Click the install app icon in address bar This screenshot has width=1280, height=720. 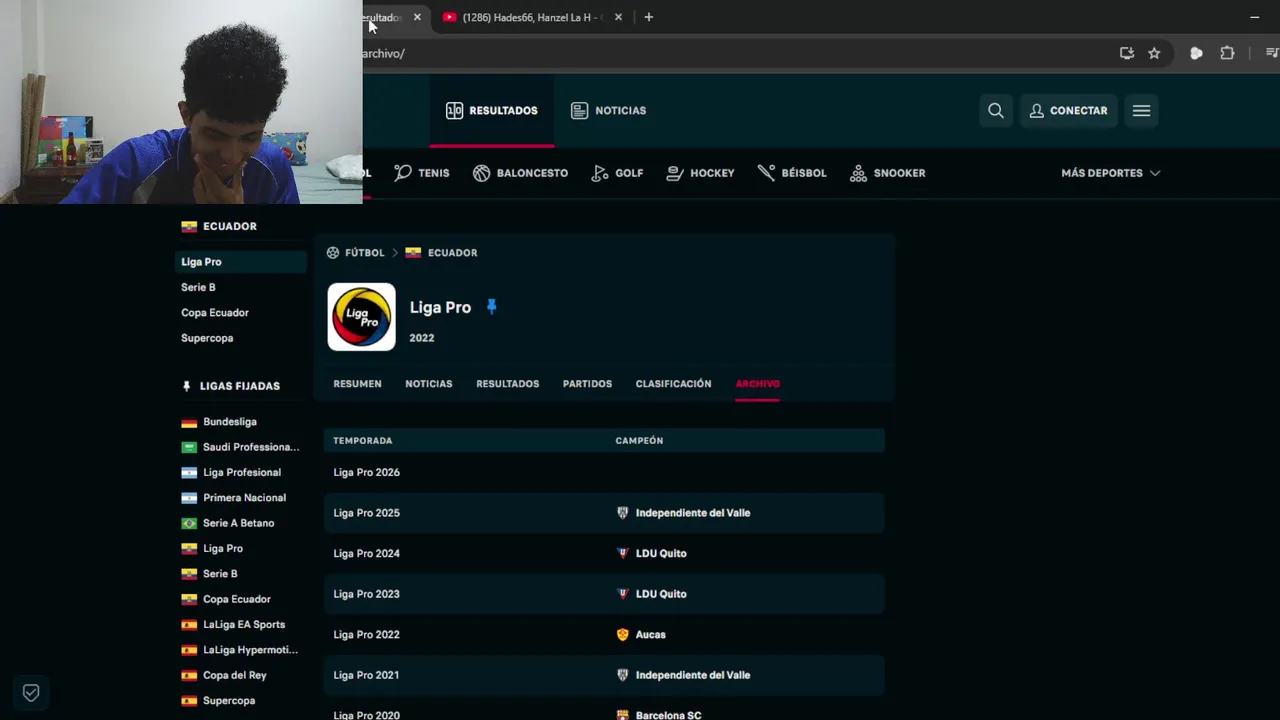1127,53
